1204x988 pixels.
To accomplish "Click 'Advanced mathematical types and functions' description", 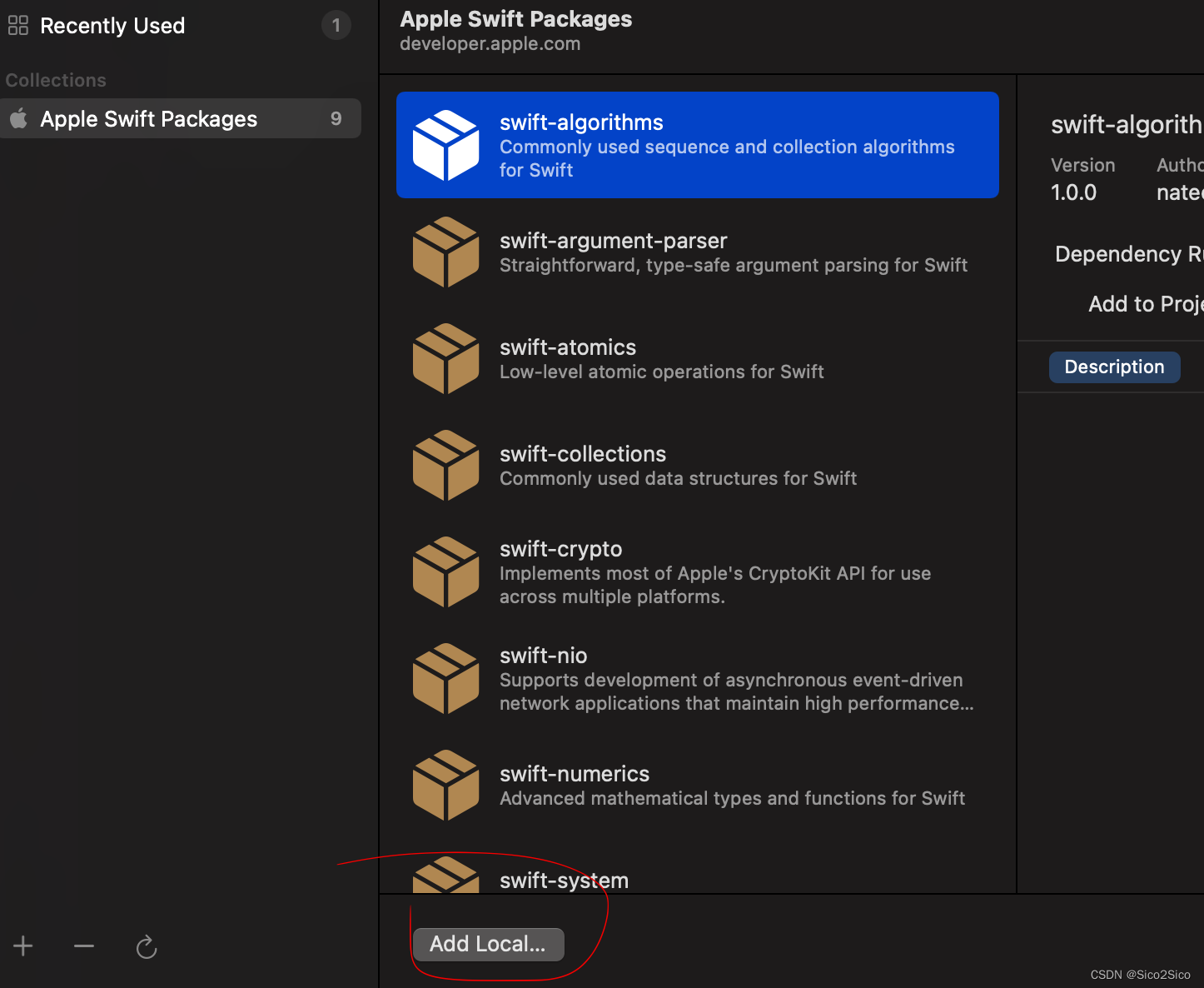I will (x=733, y=798).
